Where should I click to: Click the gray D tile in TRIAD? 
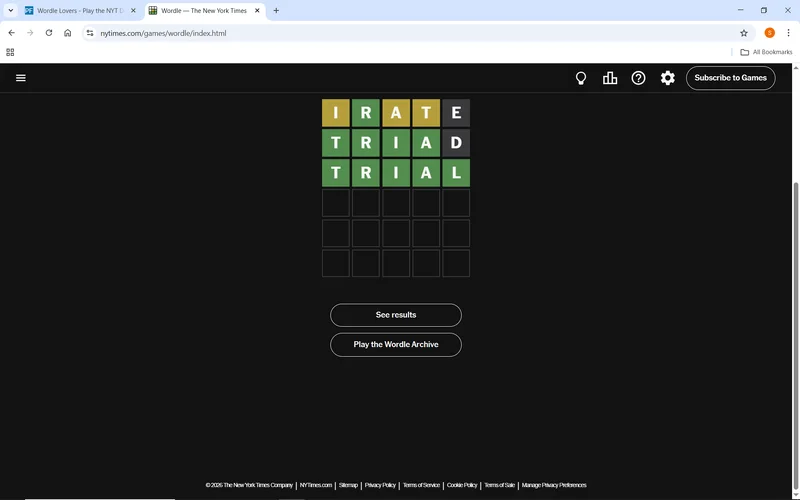point(456,143)
